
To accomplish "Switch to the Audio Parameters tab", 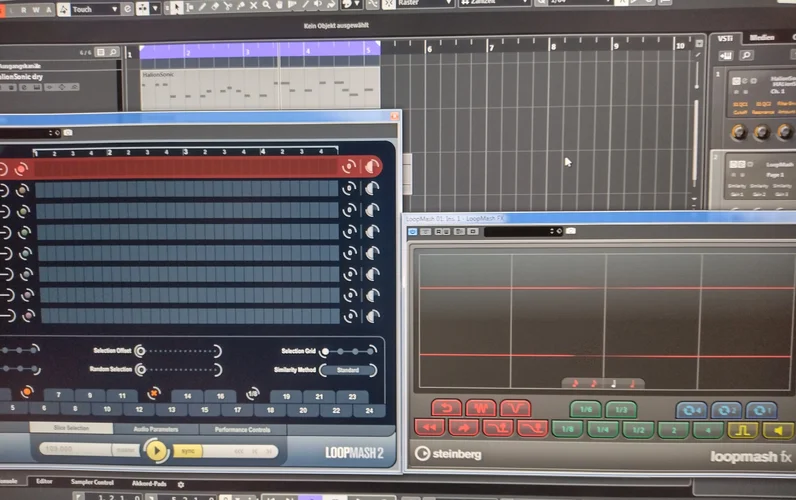I will pos(156,429).
